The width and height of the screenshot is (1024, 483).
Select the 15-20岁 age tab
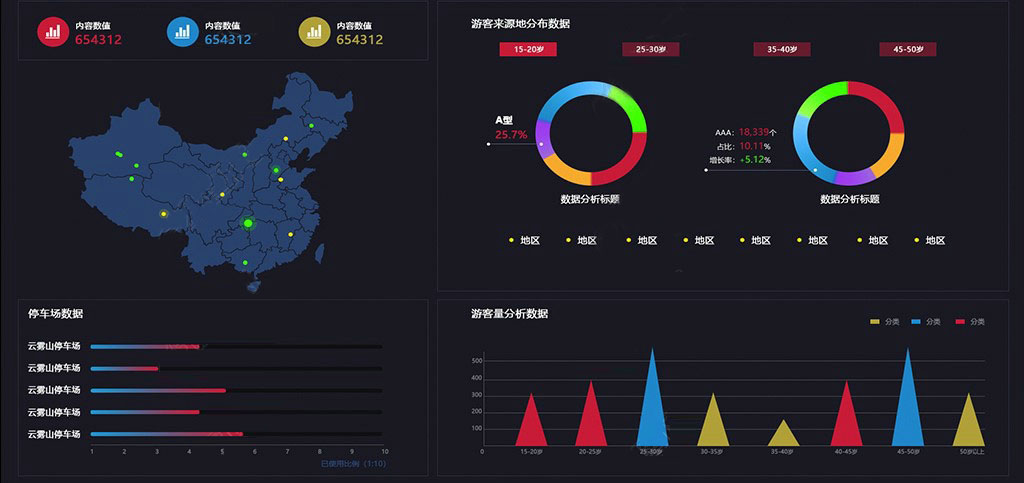pos(527,49)
